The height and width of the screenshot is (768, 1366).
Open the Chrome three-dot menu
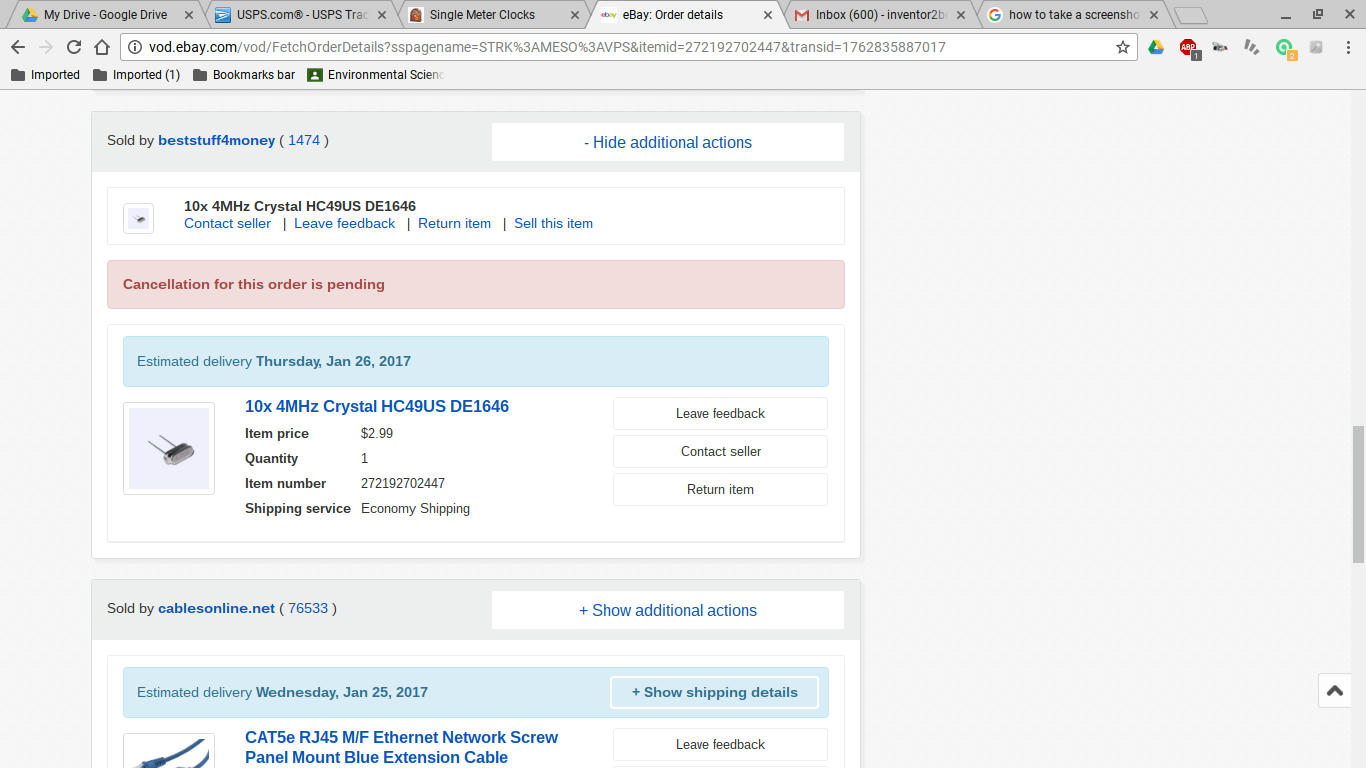click(x=1348, y=47)
